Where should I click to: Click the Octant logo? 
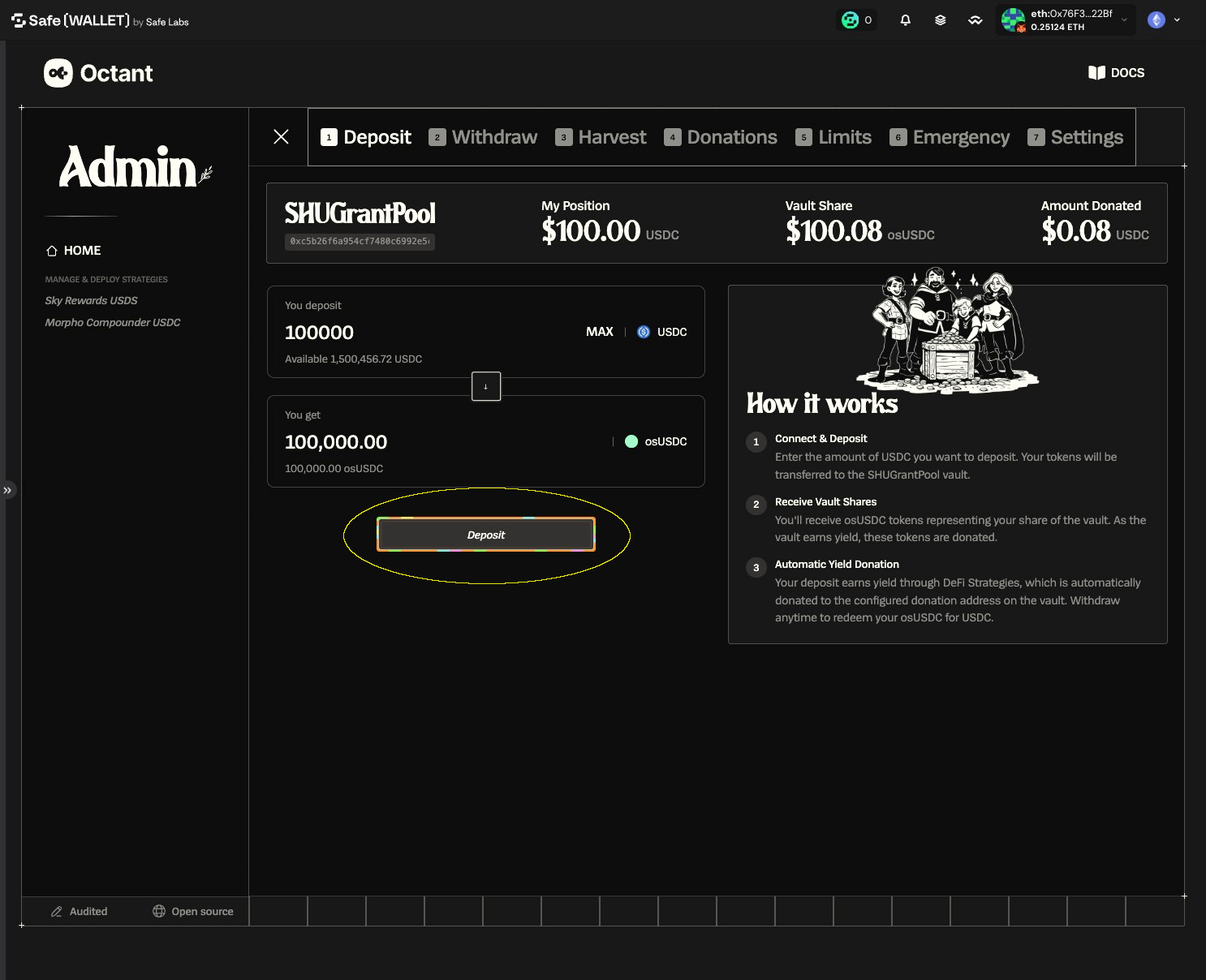pyautogui.click(x=98, y=73)
